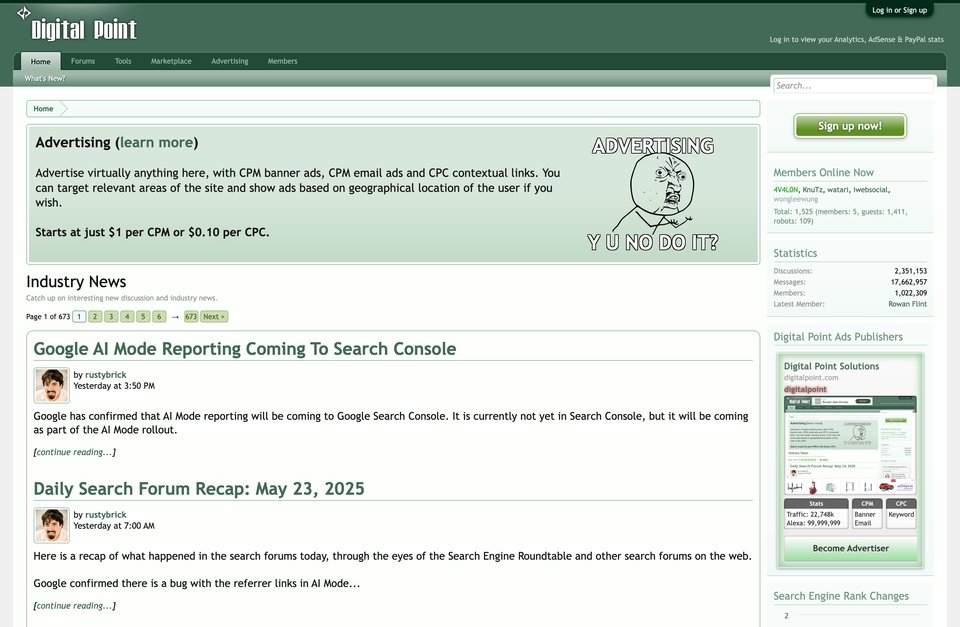Focus the Search input field
The image size is (960, 627).
[x=853, y=86]
